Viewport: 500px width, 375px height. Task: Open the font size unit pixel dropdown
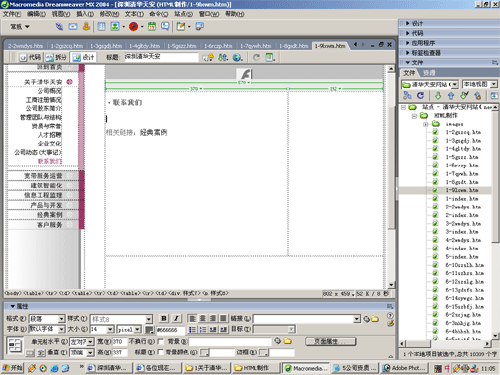pyautogui.click(x=138, y=330)
